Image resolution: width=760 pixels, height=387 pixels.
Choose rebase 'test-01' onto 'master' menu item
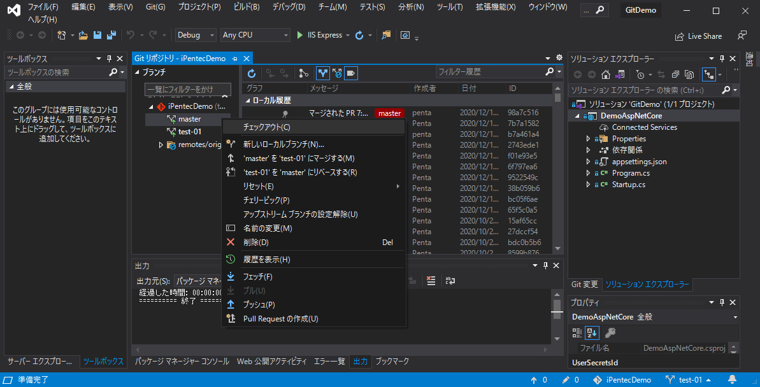click(x=313, y=172)
